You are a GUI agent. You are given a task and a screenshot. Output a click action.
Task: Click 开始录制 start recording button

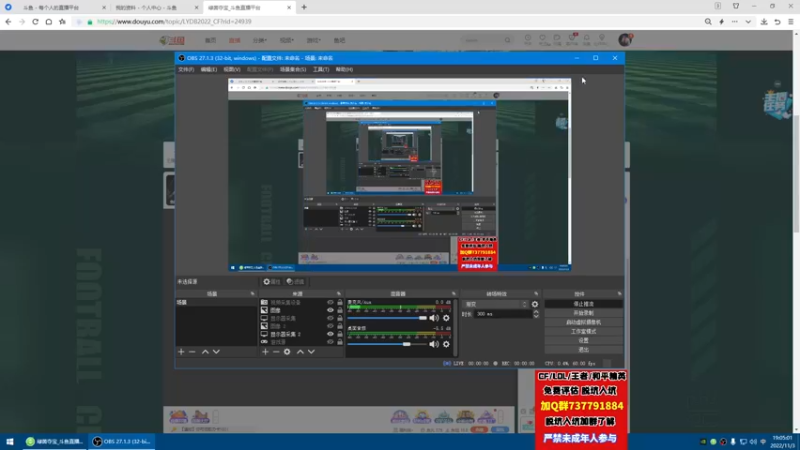(584, 313)
